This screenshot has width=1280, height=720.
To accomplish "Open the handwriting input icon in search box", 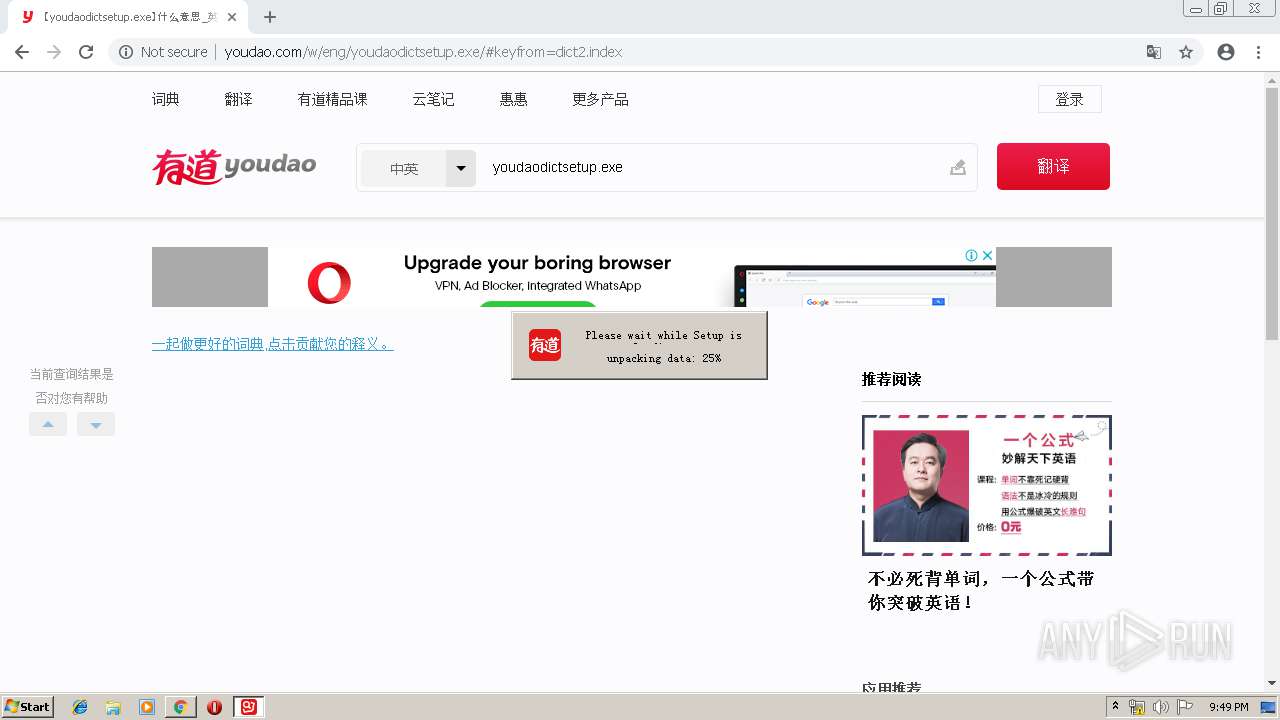I will click(x=958, y=167).
